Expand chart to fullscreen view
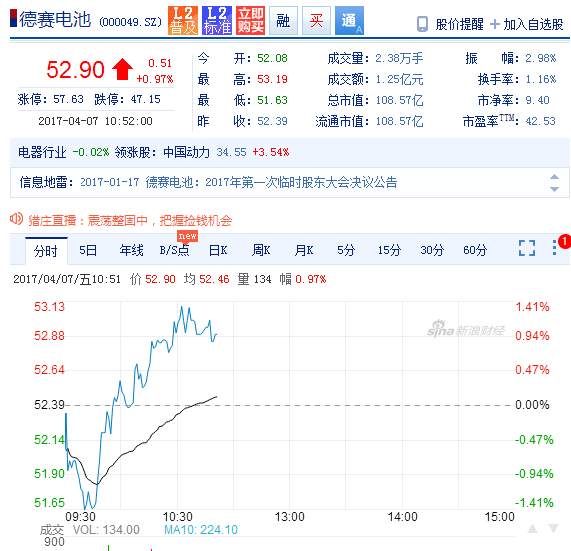The image size is (571, 551). [x=527, y=248]
